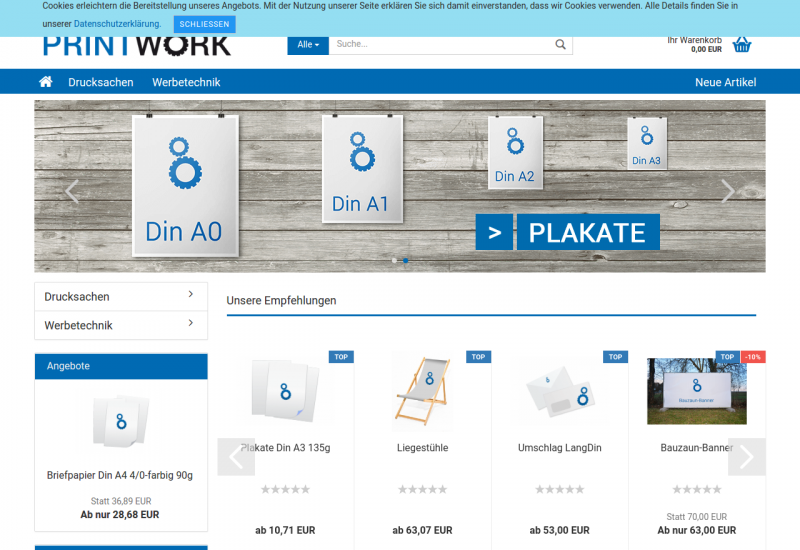Image resolution: width=800 pixels, height=550 pixels.
Task: Advance to next banner slide arrow
Action: pos(727,191)
